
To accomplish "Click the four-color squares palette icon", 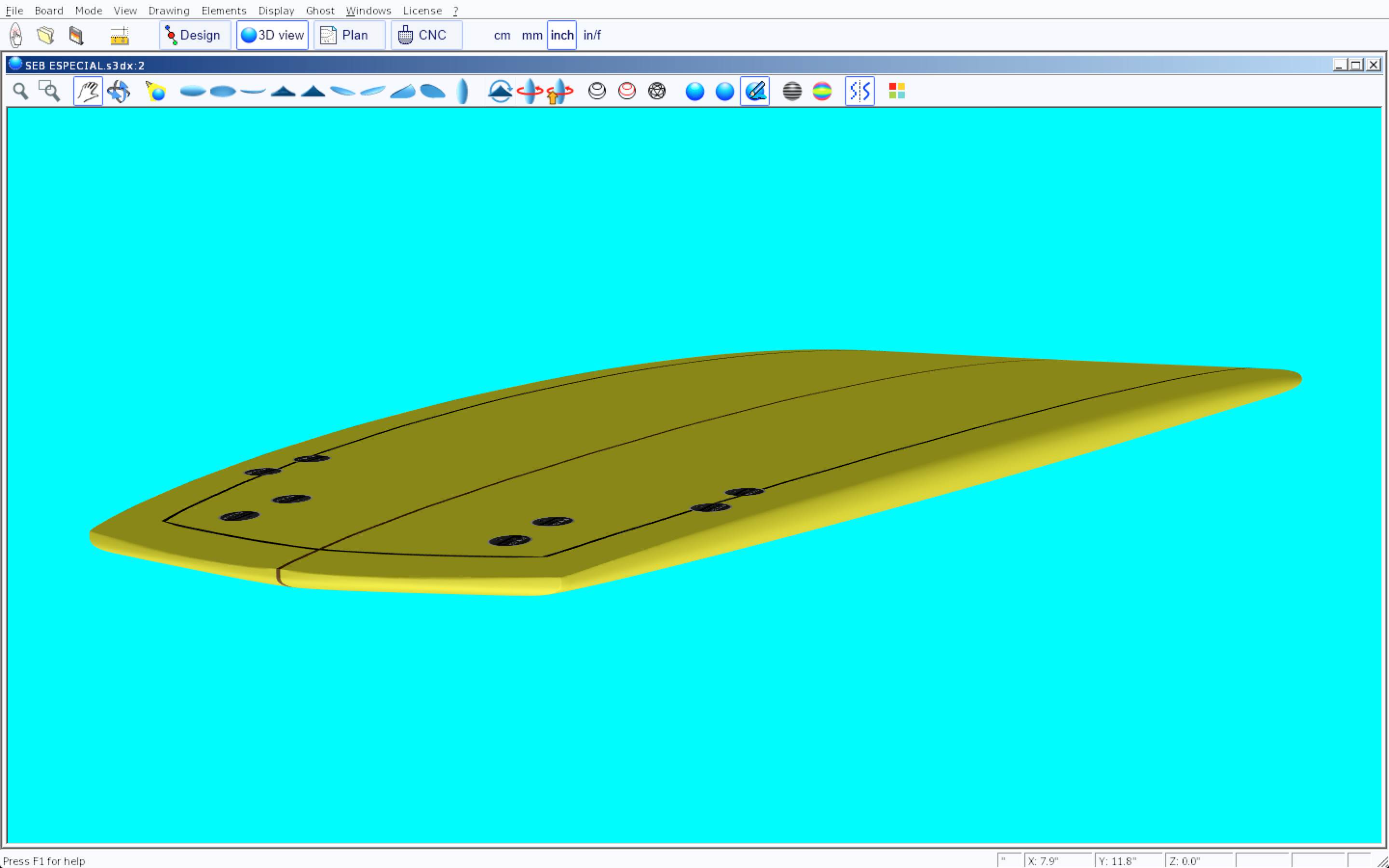I will 897,91.
